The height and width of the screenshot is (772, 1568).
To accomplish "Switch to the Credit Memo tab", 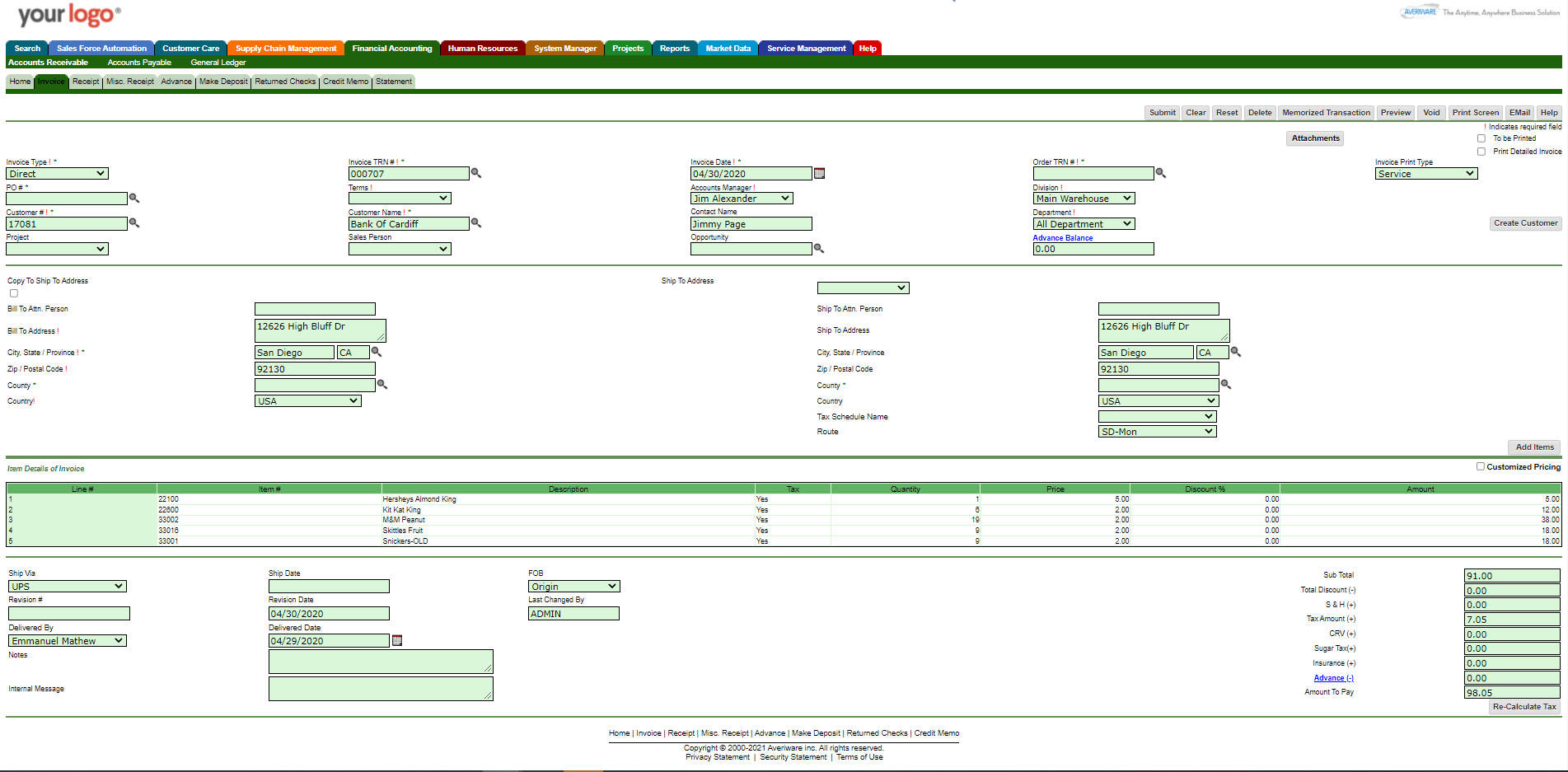I will tap(345, 82).
